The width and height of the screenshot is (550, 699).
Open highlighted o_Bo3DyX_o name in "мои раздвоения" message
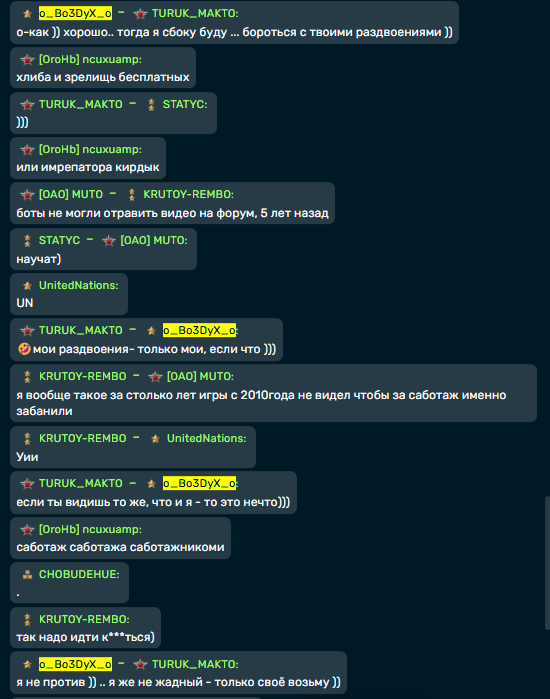199,330
